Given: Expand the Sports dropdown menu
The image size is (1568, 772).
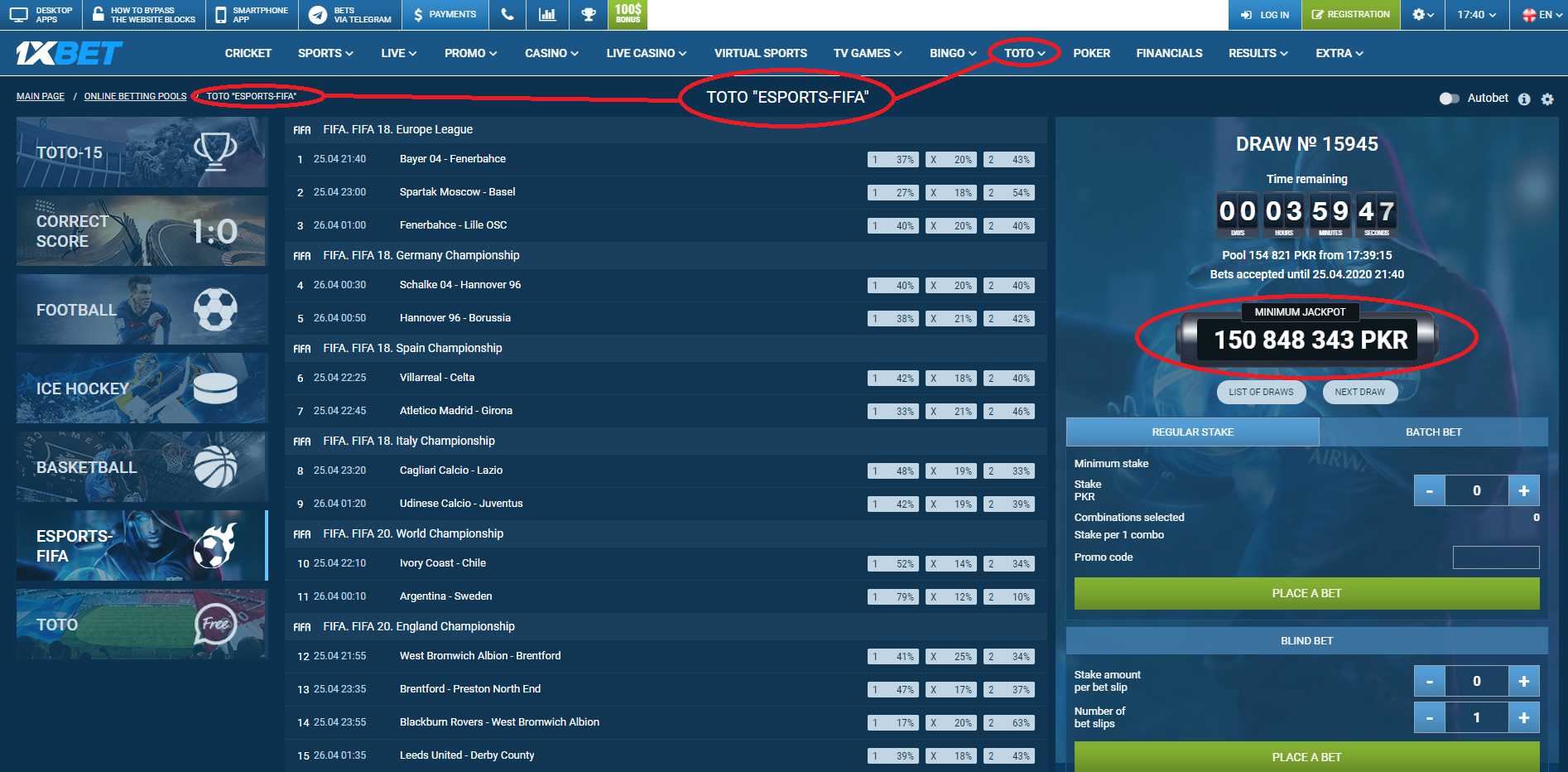Looking at the screenshot, I should point(325,53).
